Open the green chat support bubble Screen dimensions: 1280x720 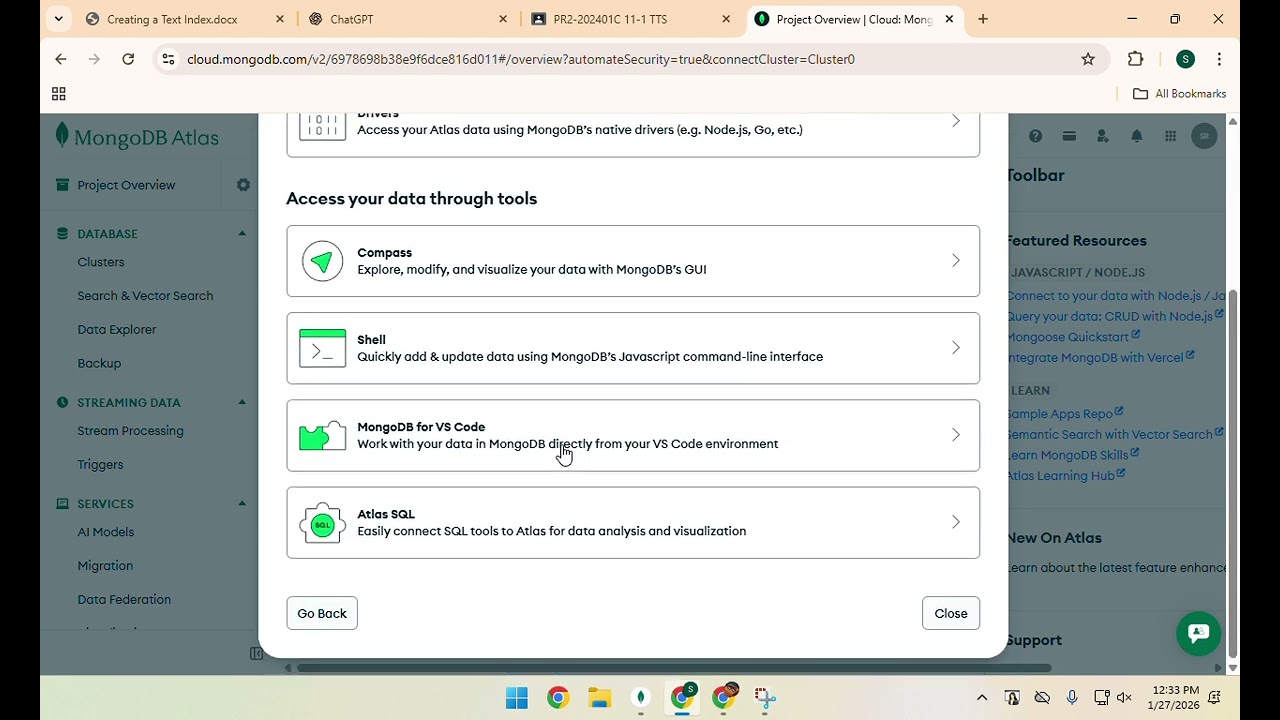pyautogui.click(x=1198, y=633)
